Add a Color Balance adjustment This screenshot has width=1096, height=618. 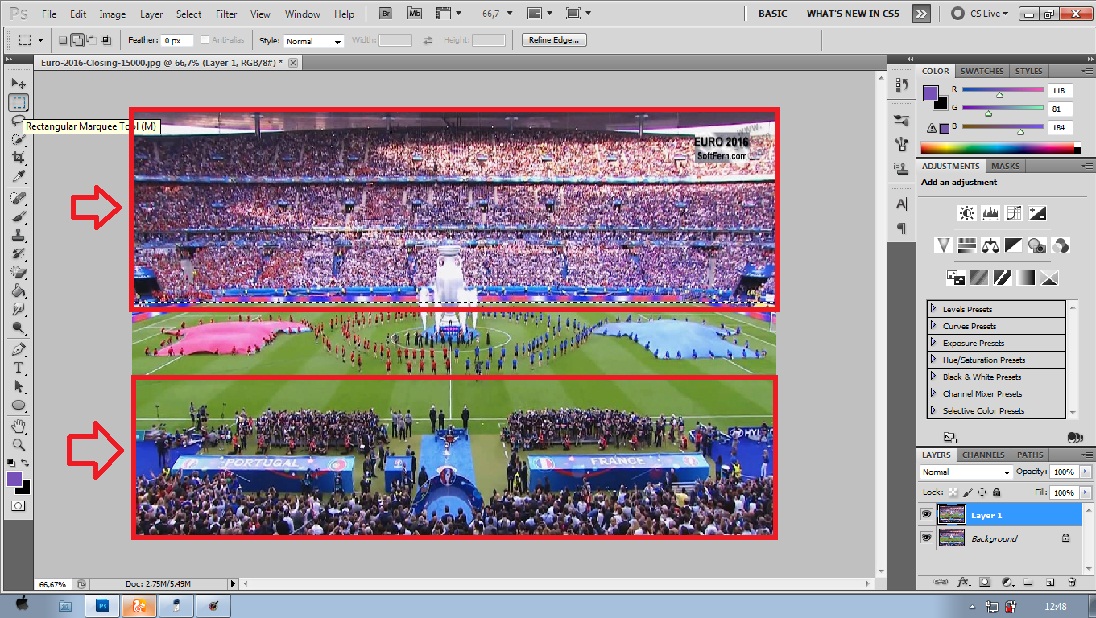pos(990,245)
